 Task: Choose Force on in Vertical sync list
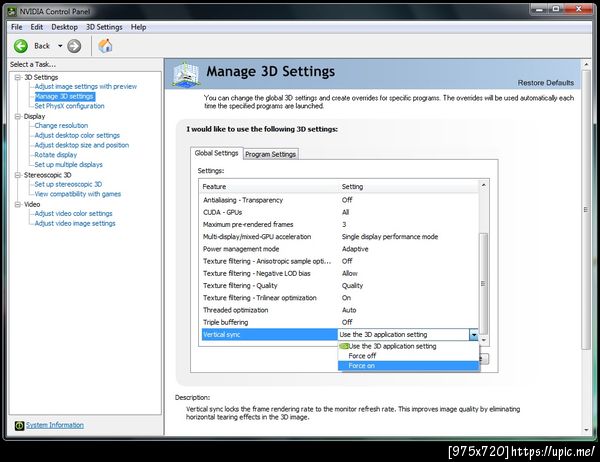point(408,366)
